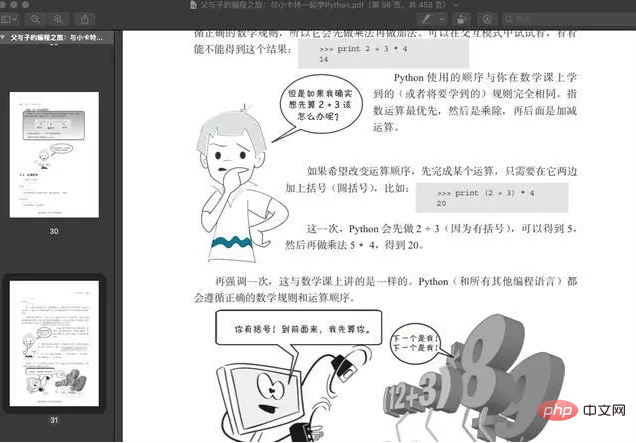The width and height of the screenshot is (636, 443).
Task: Click the boy's speech bubble
Action: tap(320, 105)
